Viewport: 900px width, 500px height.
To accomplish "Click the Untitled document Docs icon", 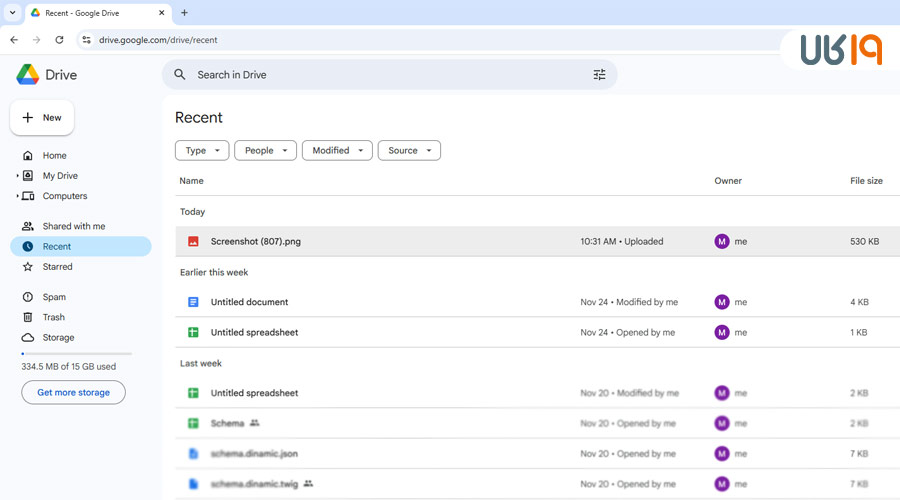I will [194, 302].
